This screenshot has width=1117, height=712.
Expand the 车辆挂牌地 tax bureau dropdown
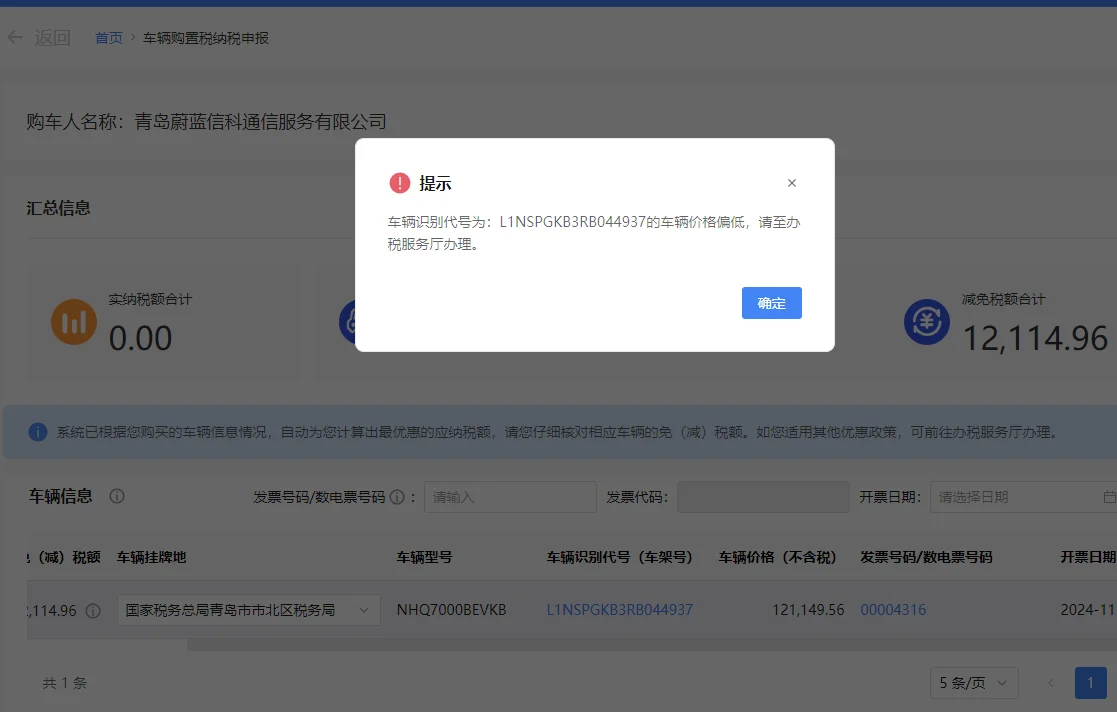[248, 610]
